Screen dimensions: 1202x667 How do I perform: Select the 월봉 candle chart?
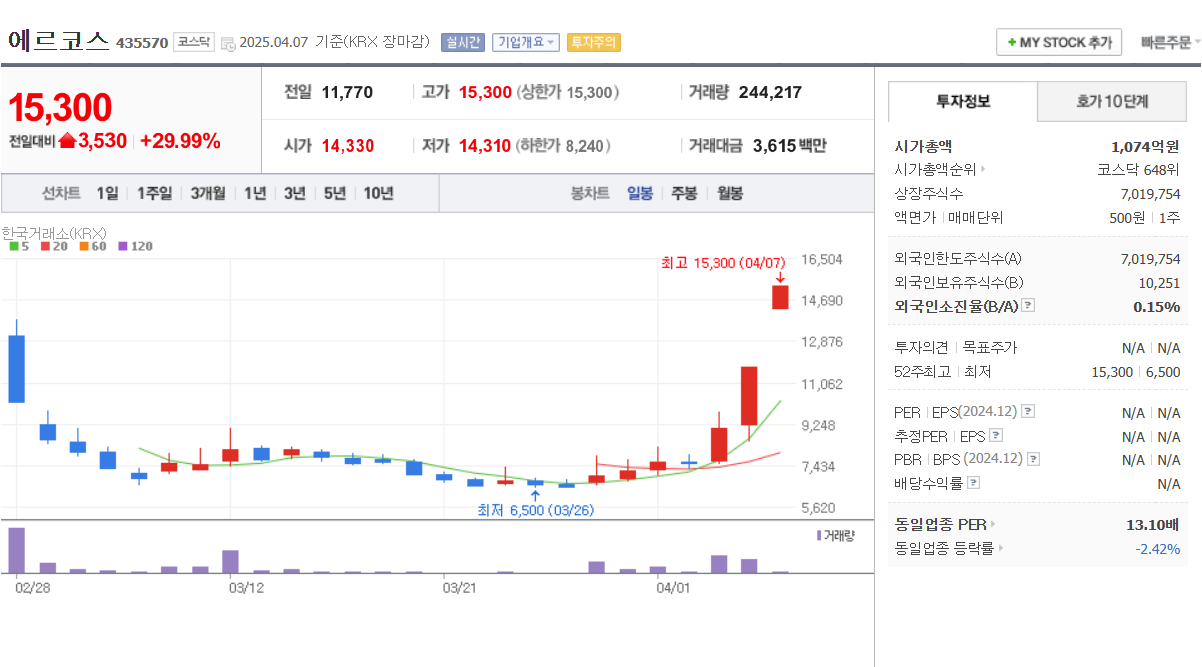pos(730,193)
